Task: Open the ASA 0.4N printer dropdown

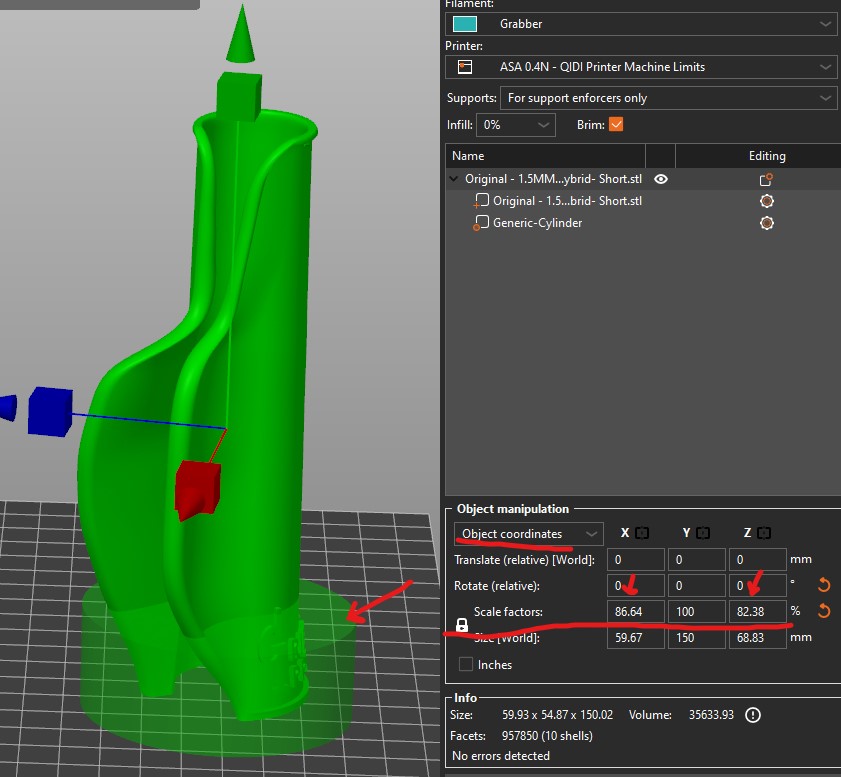Action: click(641, 67)
